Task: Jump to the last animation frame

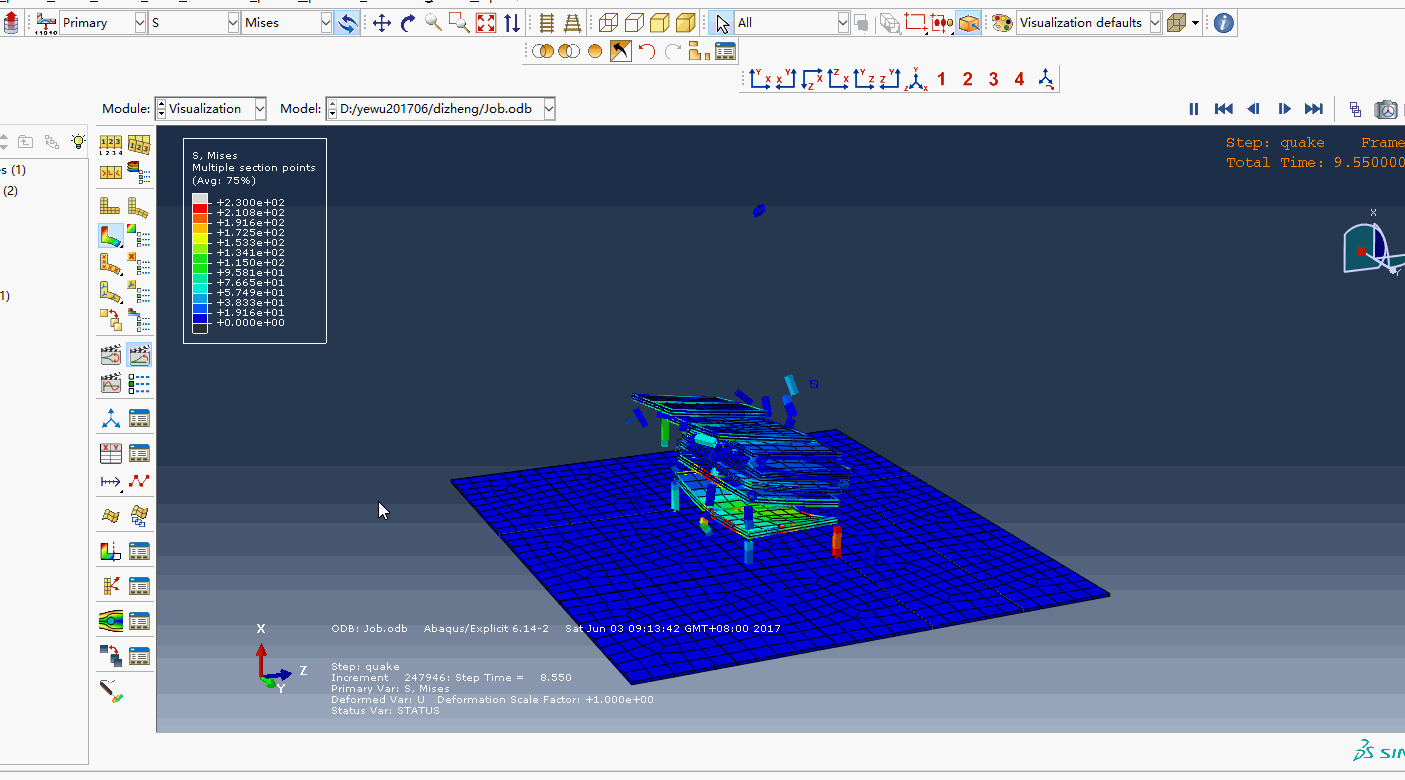Action: pos(1314,109)
